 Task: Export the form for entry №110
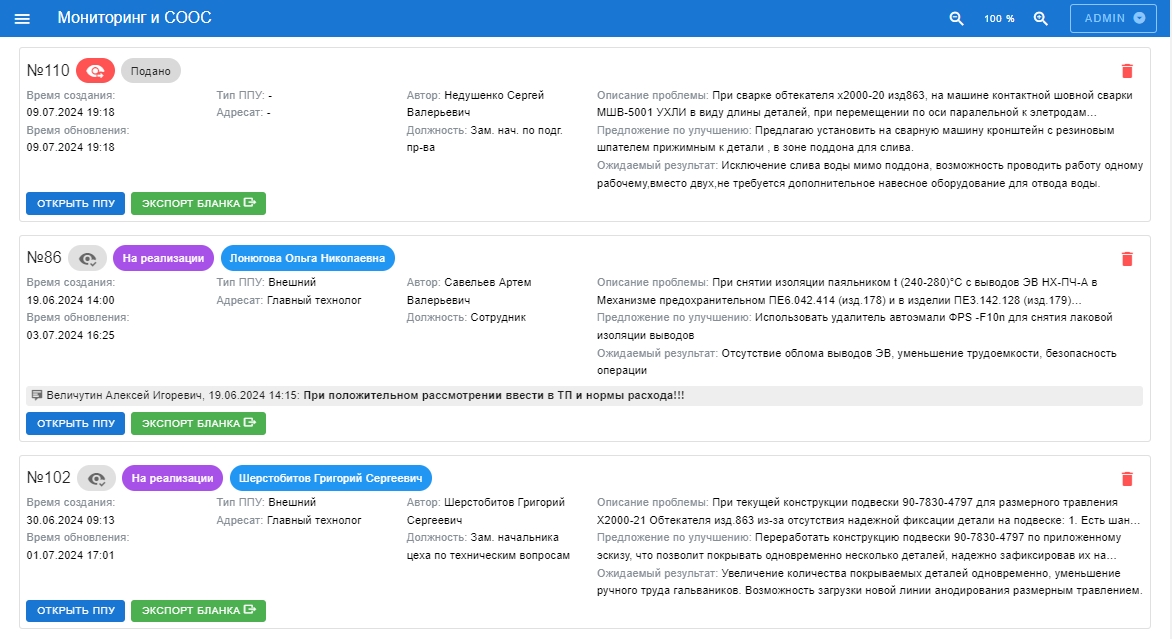198,203
